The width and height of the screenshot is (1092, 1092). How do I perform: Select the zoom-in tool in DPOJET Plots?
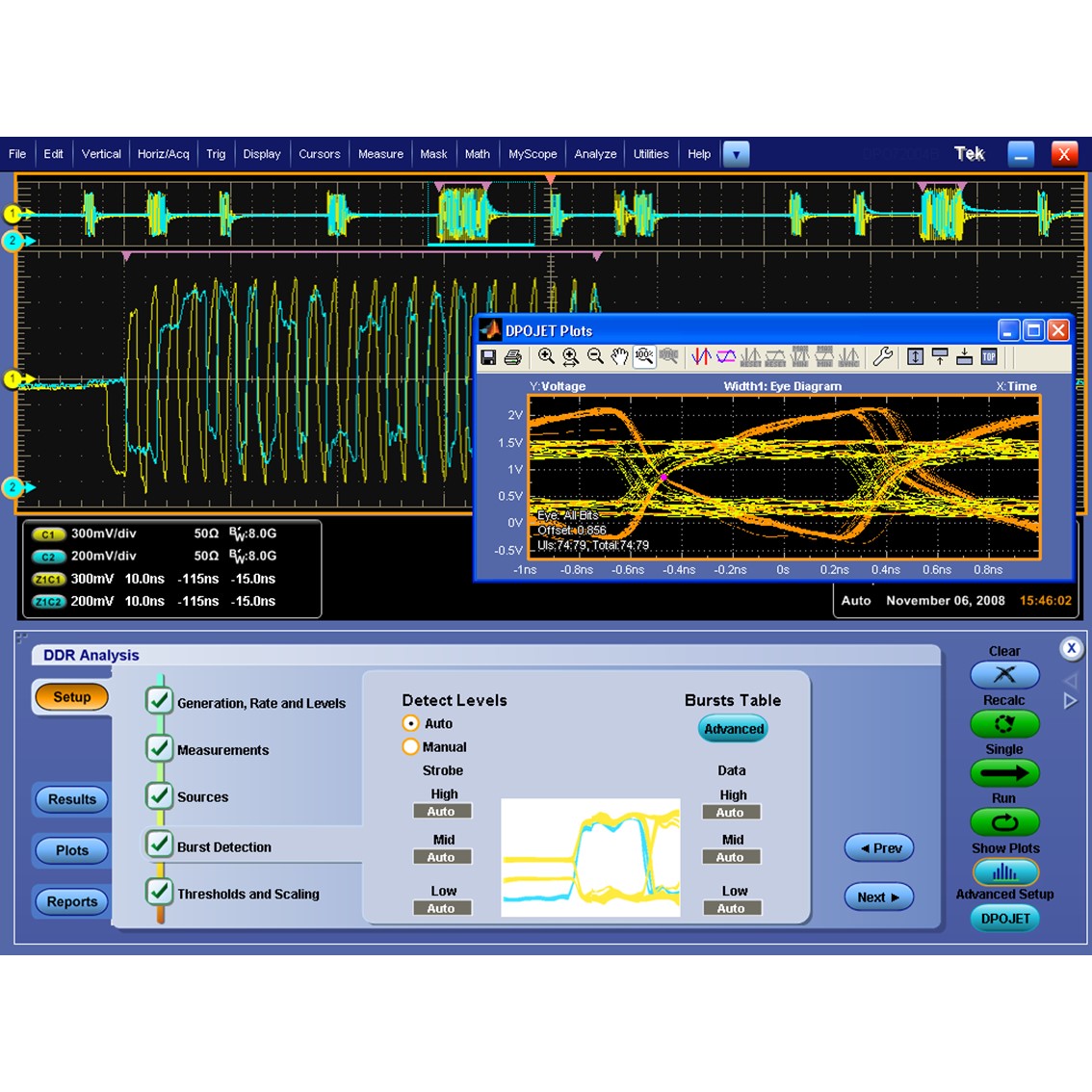pyautogui.click(x=546, y=356)
